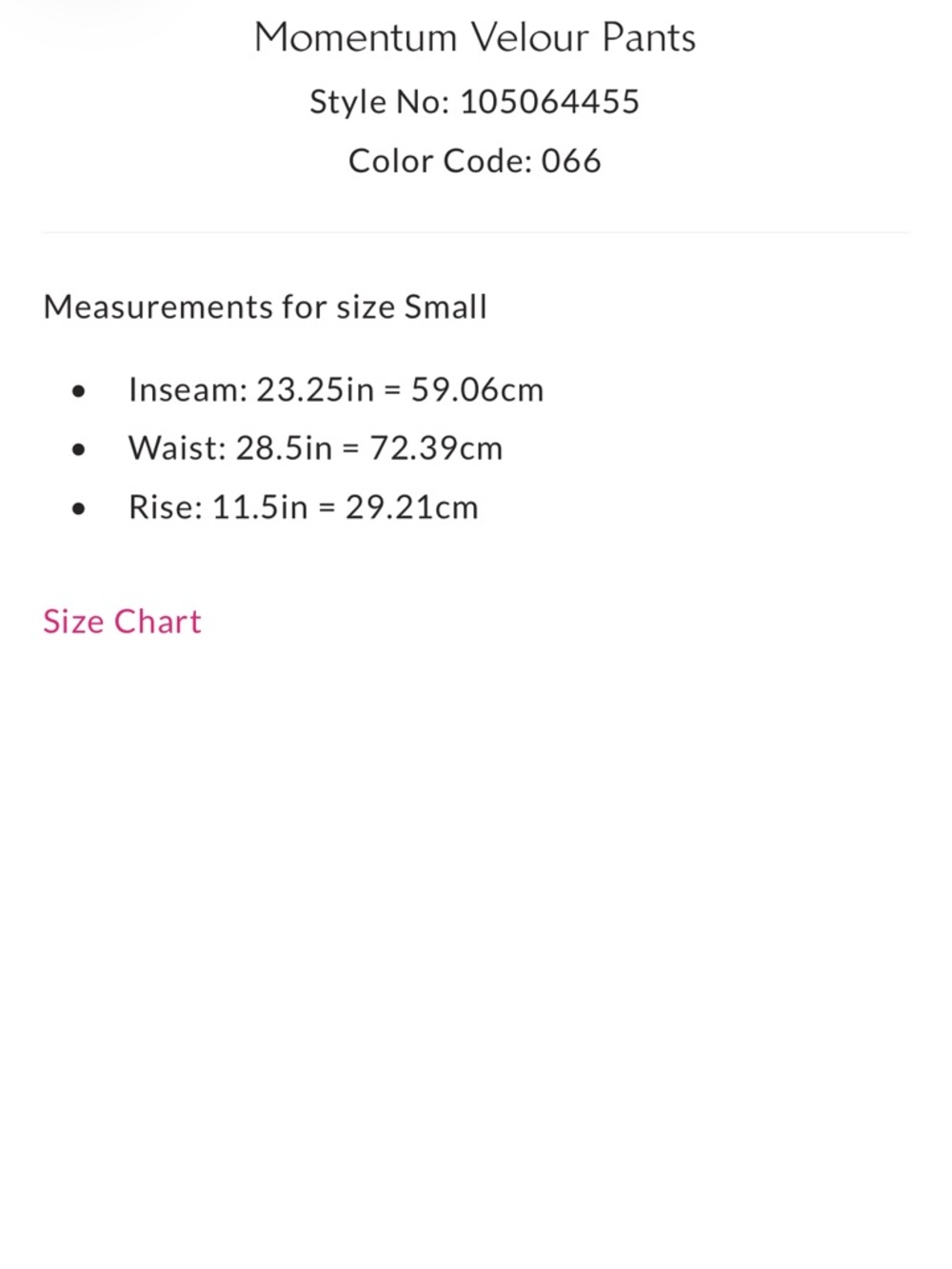Select the color code value 066
This screenshot has width=952, height=1269.
(571, 161)
